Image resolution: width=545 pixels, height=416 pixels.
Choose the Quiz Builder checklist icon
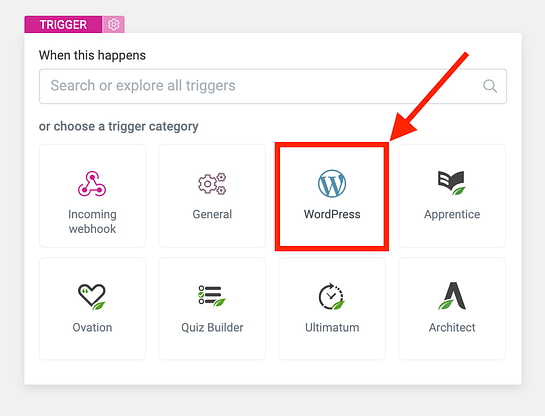pos(212,296)
